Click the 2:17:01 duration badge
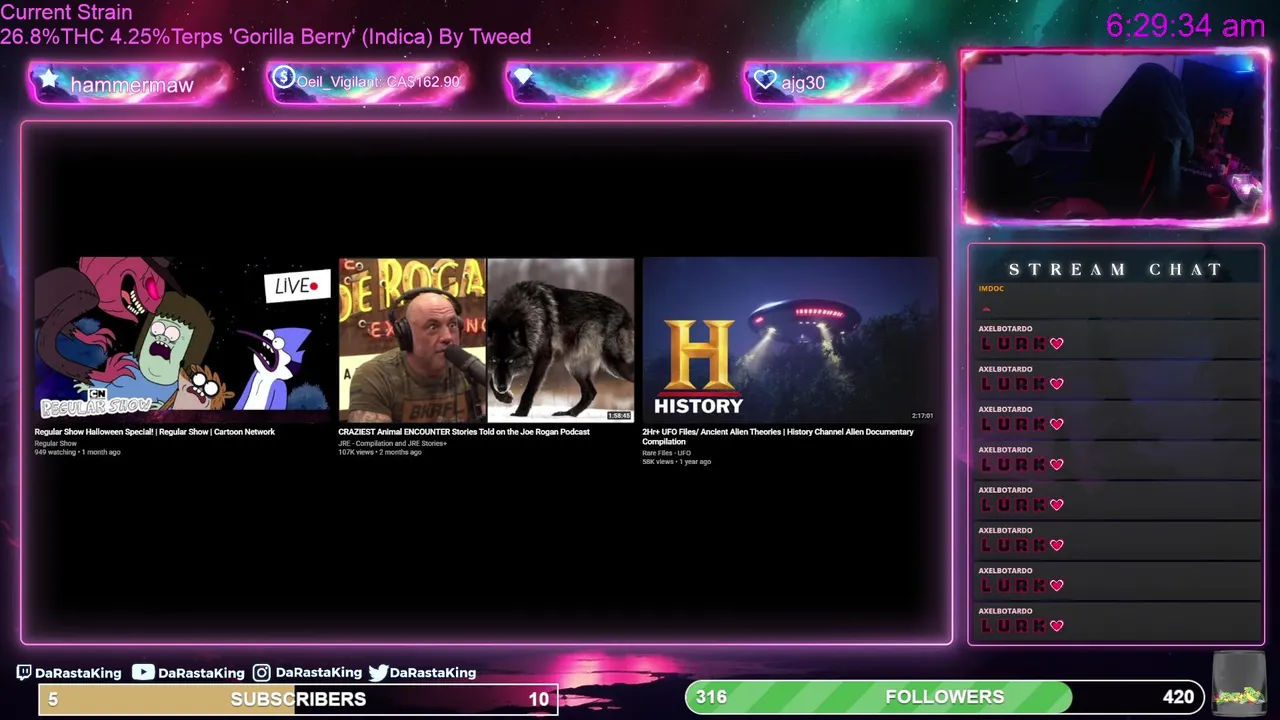The height and width of the screenshot is (720, 1280). pos(922,415)
